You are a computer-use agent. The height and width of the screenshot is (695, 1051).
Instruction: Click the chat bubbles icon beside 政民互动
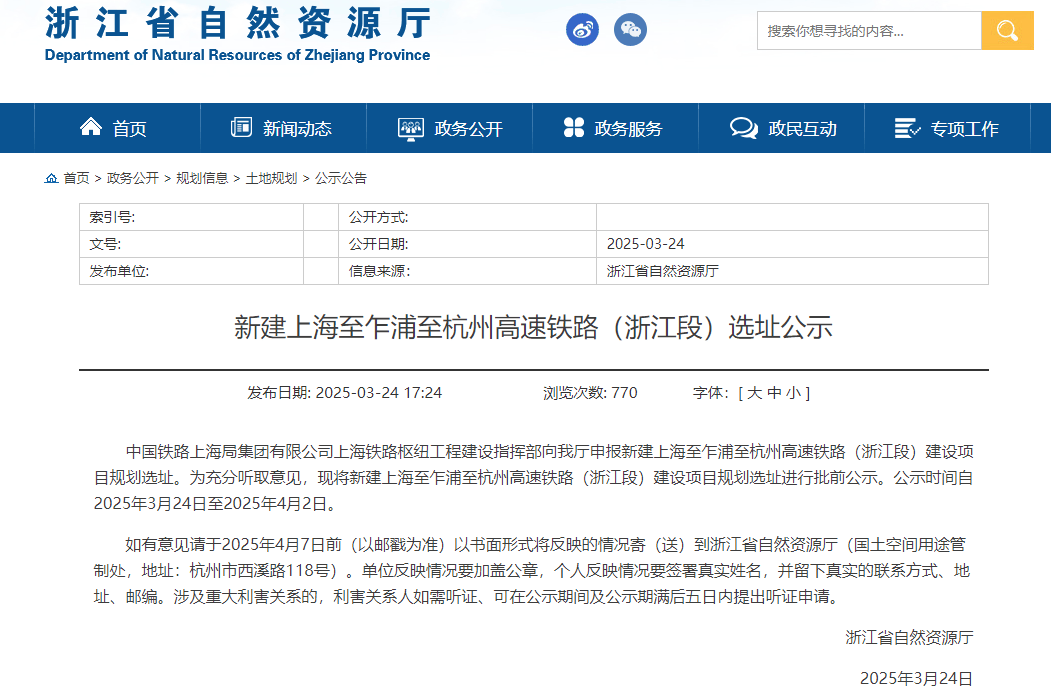pyautogui.click(x=743, y=128)
